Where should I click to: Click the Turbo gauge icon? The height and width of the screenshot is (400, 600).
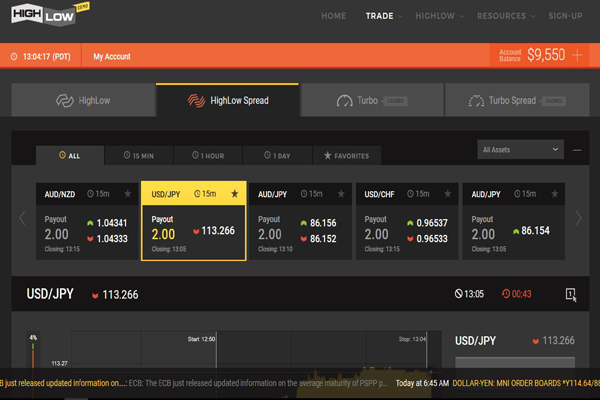(344, 101)
